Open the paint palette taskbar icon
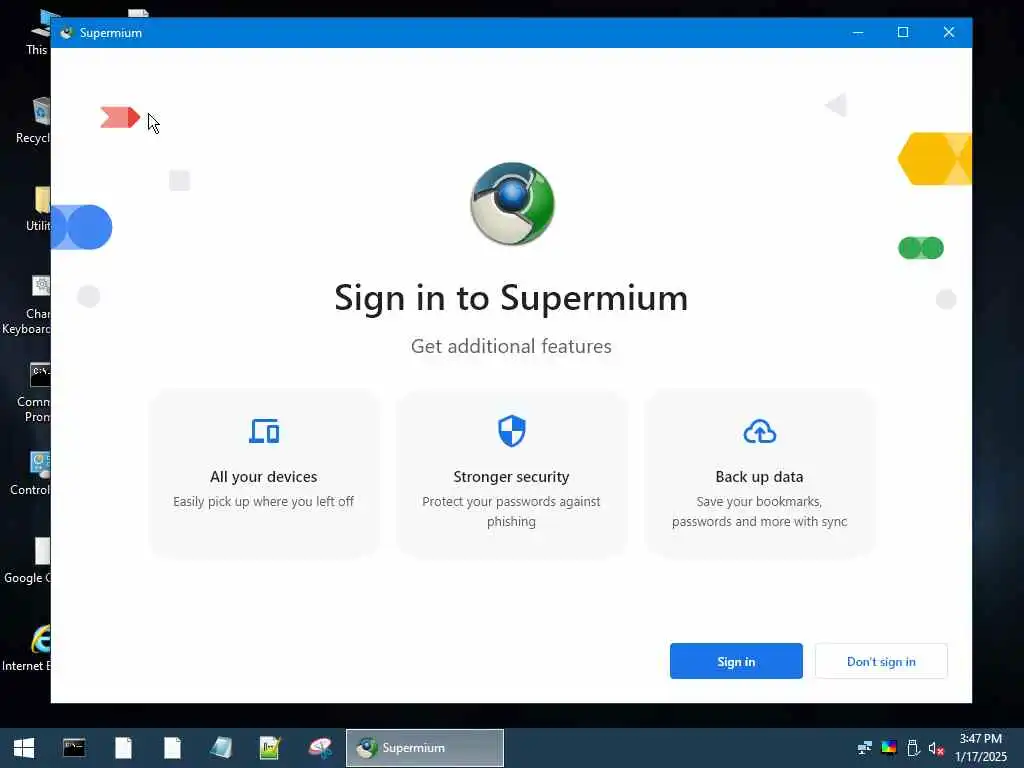This screenshot has width=1024, height=768. point(320,748)
